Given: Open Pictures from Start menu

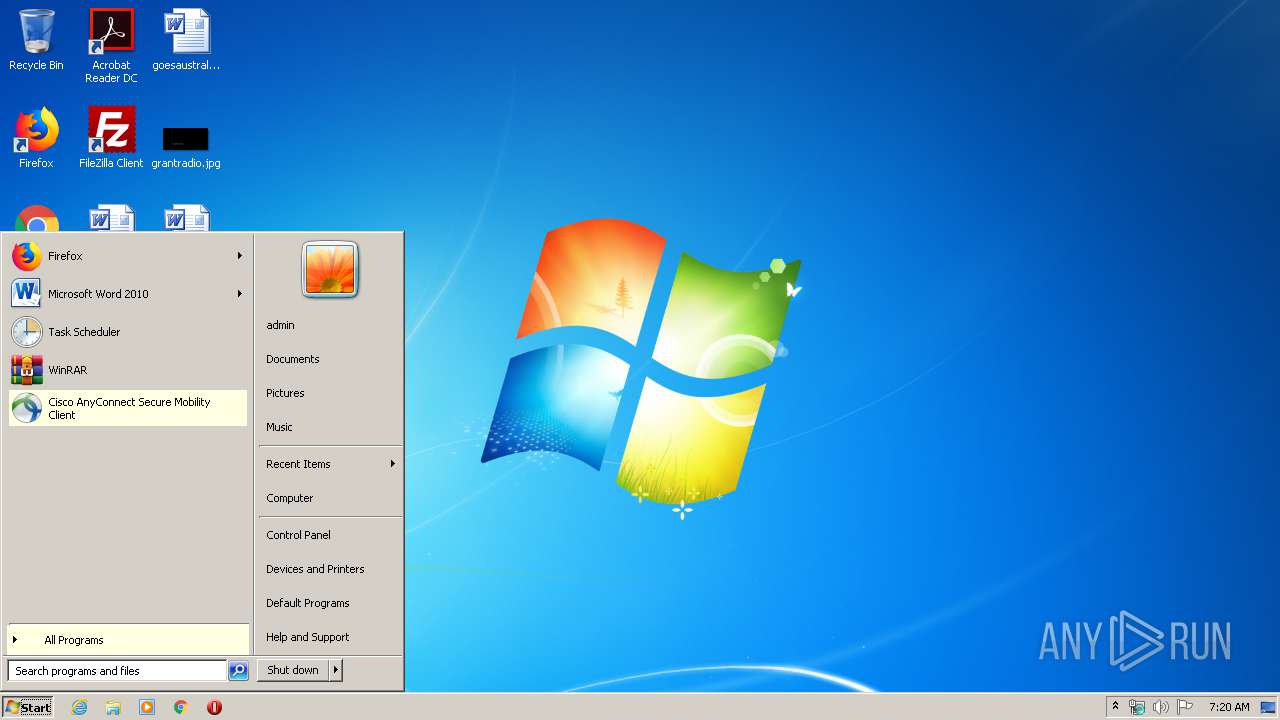Looking at the screenshot, I should pyautogui.click(x=285, y=393).
